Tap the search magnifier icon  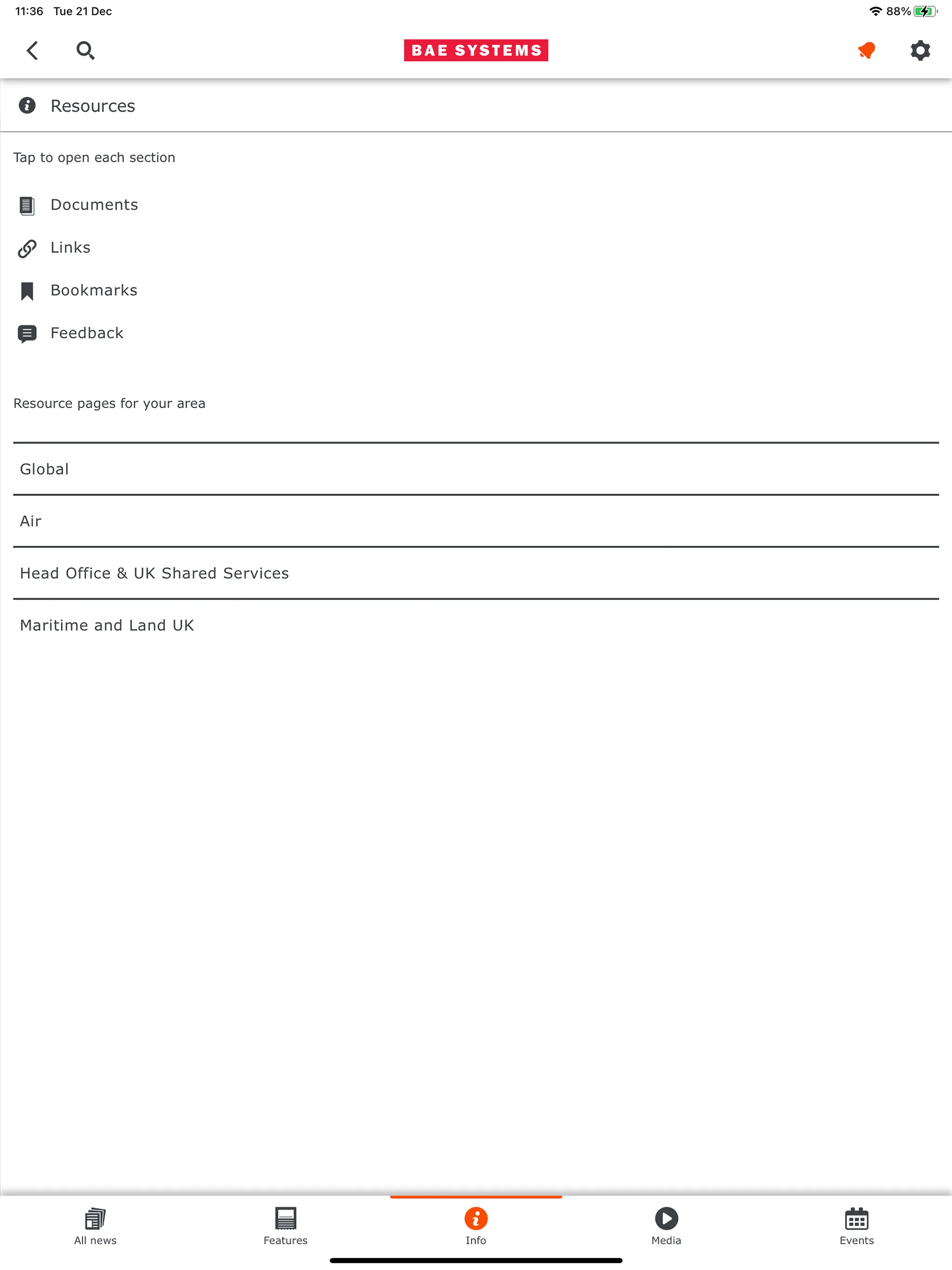(85, 50)
